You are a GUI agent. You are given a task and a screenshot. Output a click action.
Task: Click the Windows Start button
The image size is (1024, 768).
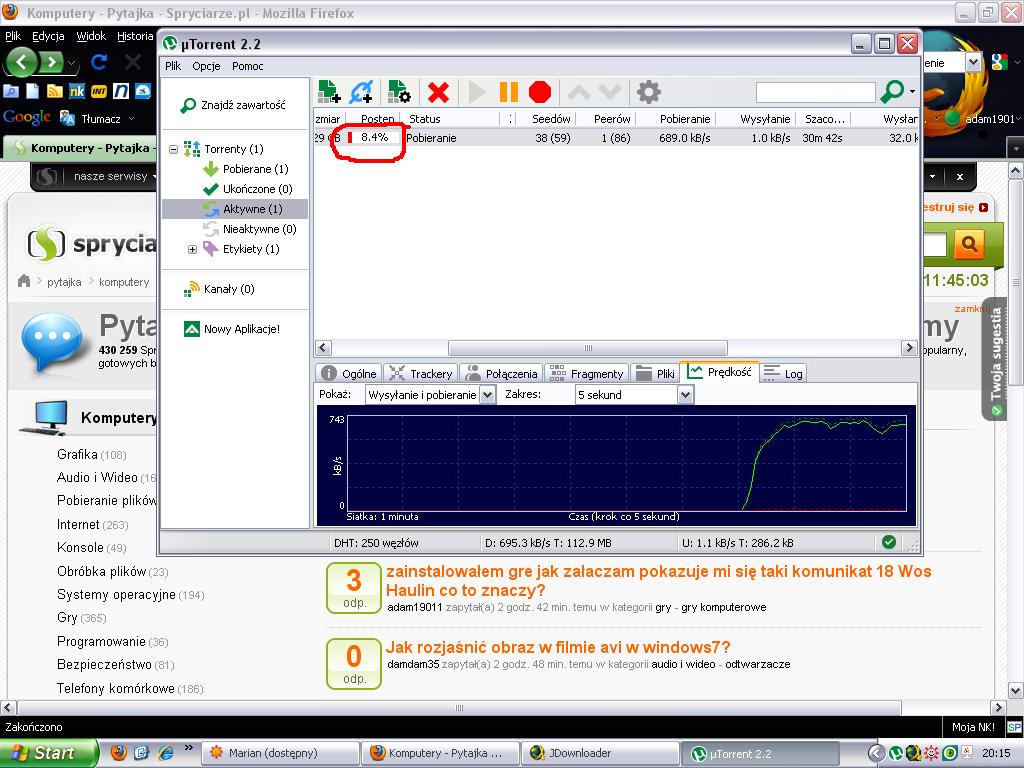(x=48, y=753)
